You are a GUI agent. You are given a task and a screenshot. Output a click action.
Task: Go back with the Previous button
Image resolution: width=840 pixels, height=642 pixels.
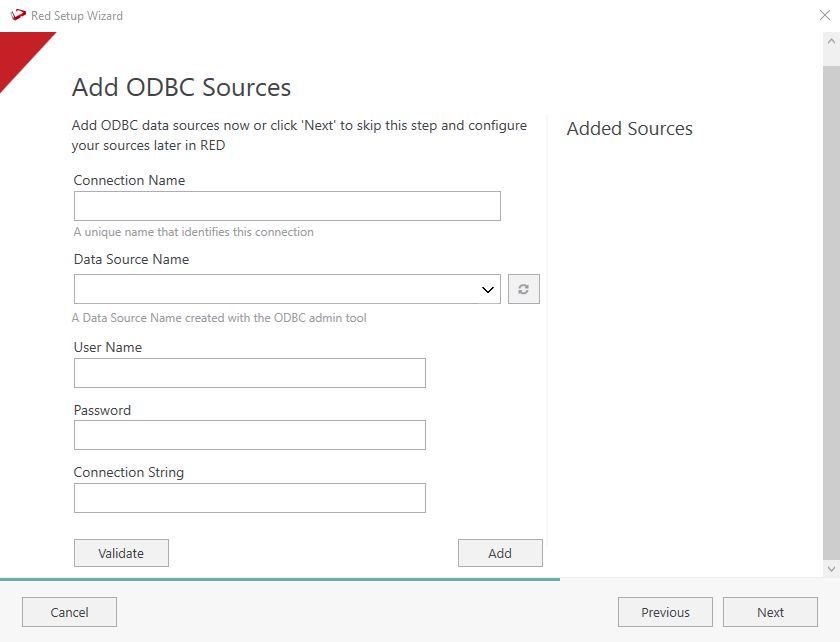(x=665, y=612)
